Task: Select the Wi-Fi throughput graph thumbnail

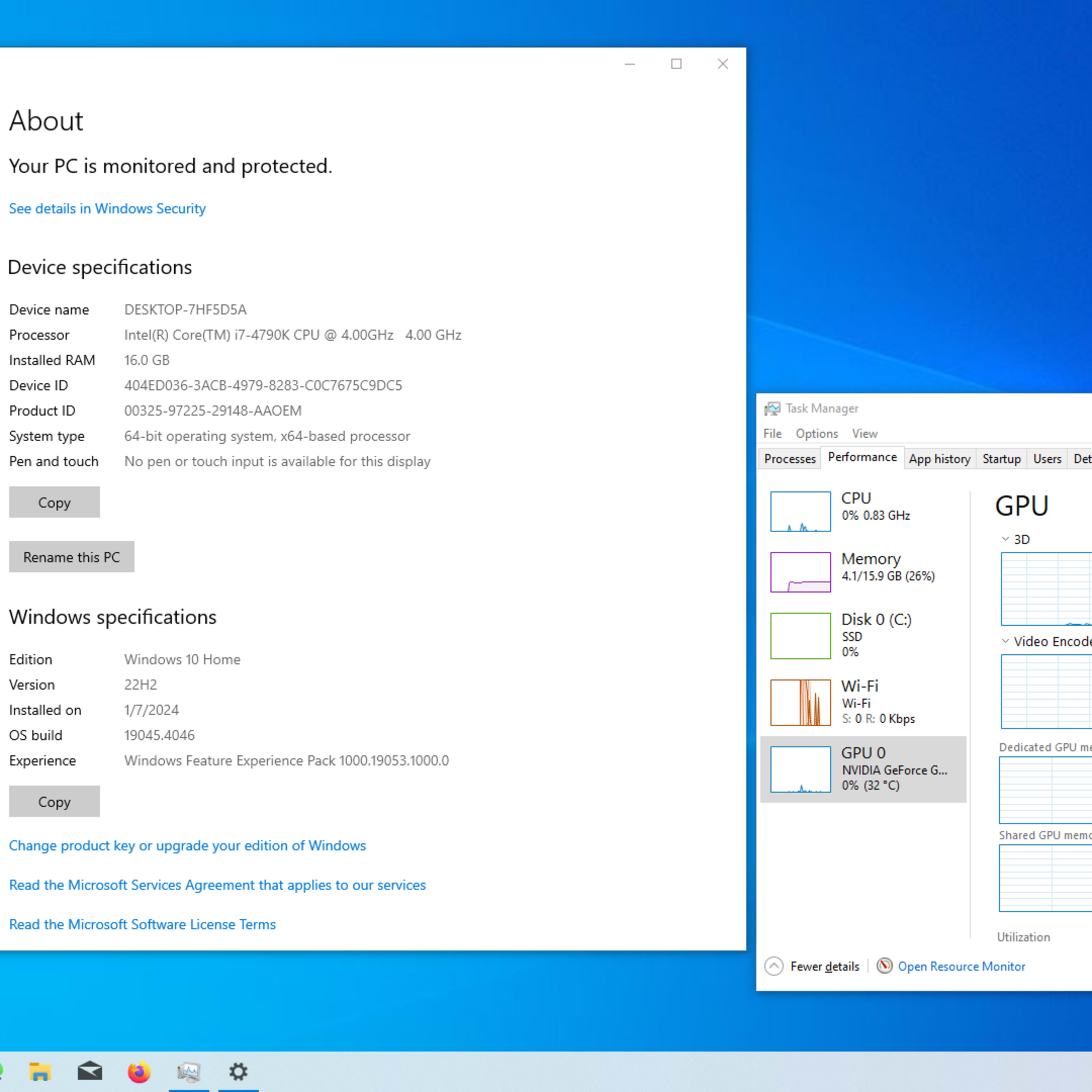Action: 800,702
